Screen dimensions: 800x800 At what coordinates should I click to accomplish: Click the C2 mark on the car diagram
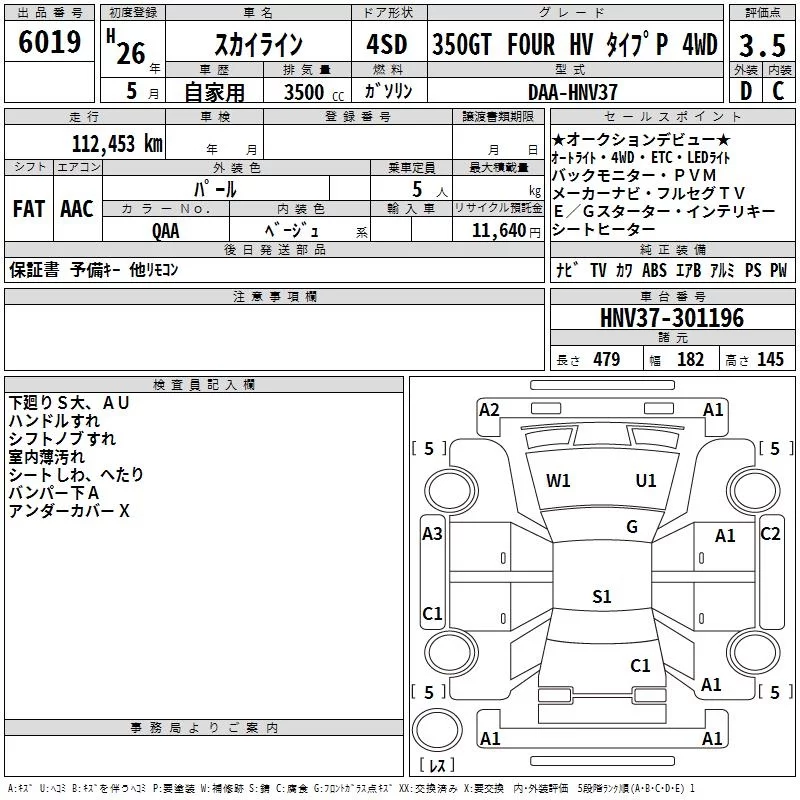click(x=770, y=534)
